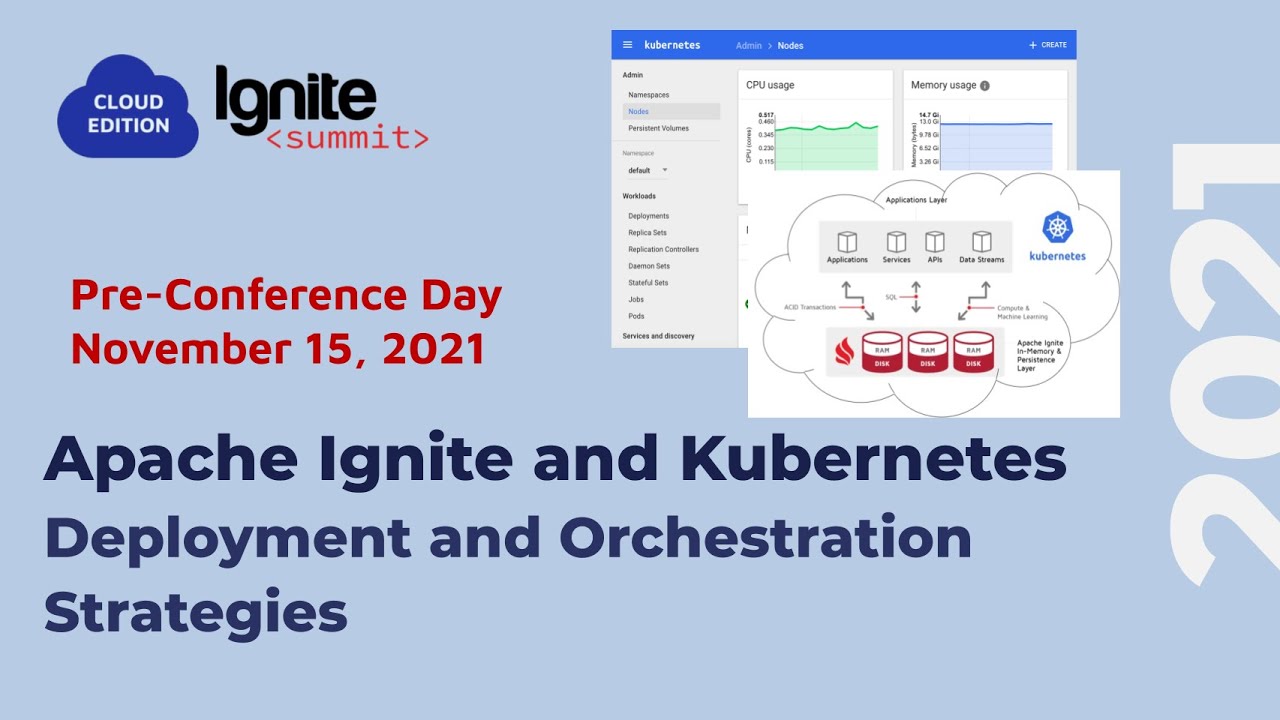Click the Nodes breadcrumb in header
Screen dimensions: 1280x720
790,46
